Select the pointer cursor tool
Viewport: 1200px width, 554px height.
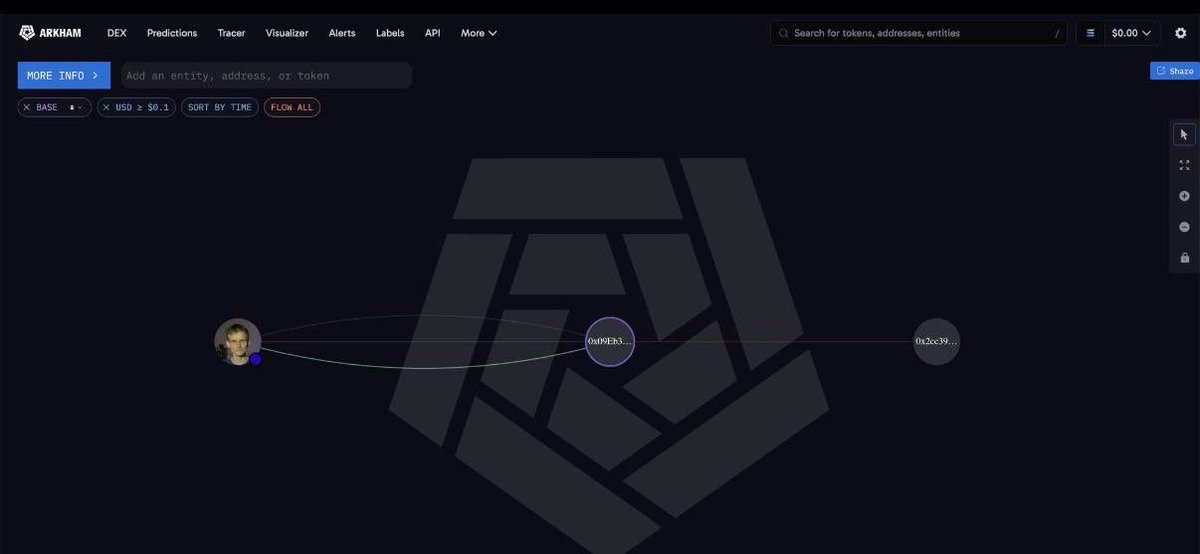click(x=1184, y=134)
